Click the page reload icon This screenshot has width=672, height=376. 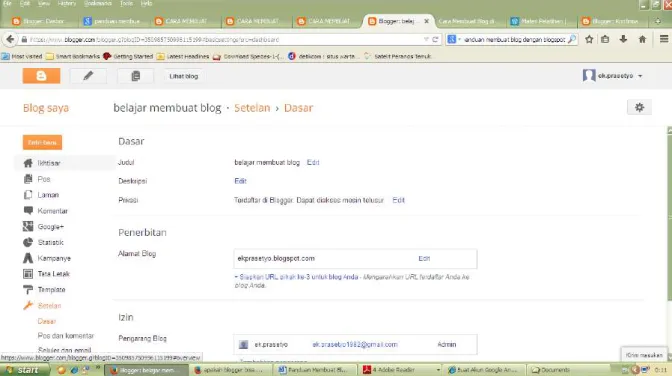click(435, 39)
